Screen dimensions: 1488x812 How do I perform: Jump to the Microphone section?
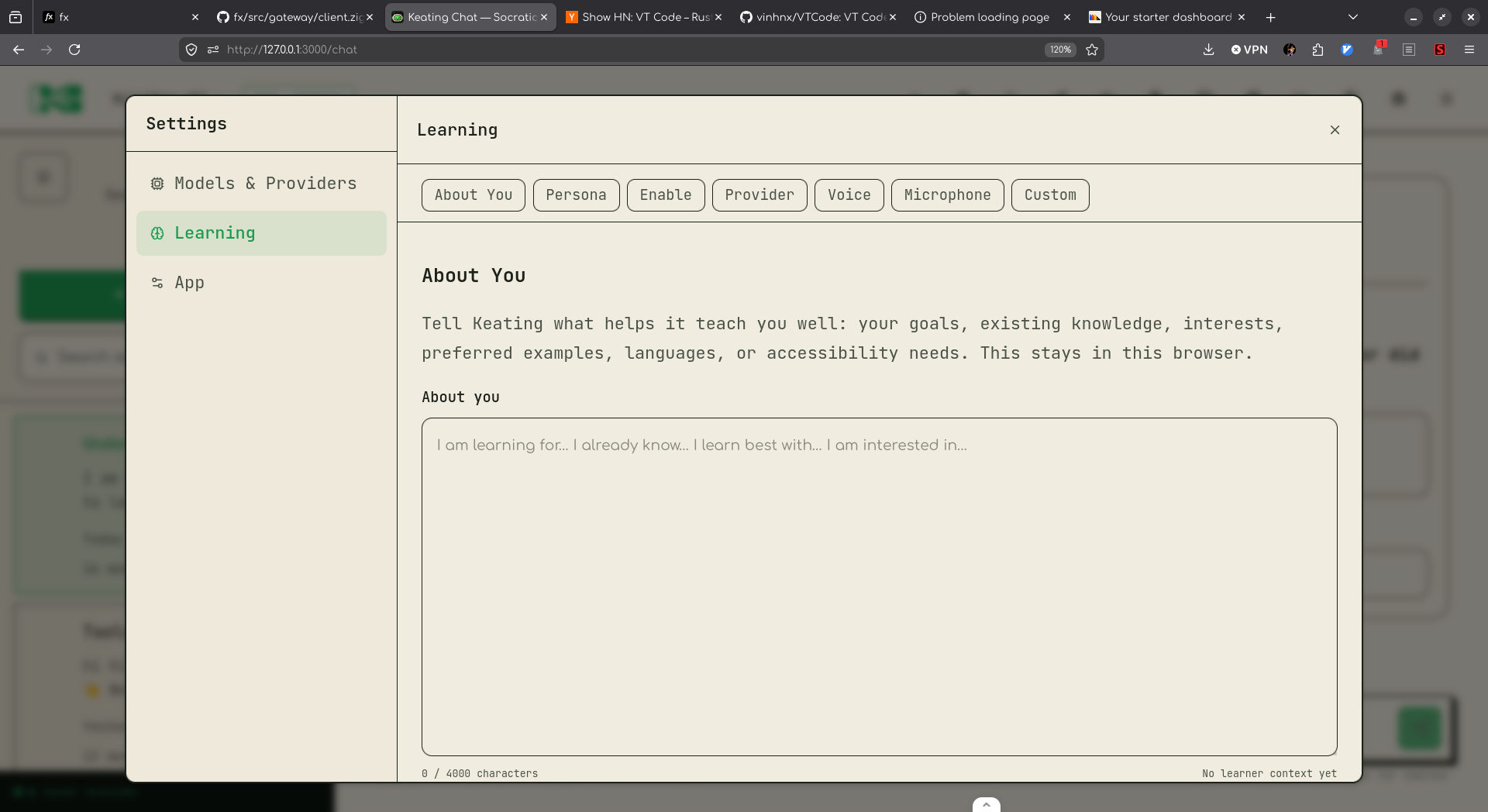[x=947, y=195]
